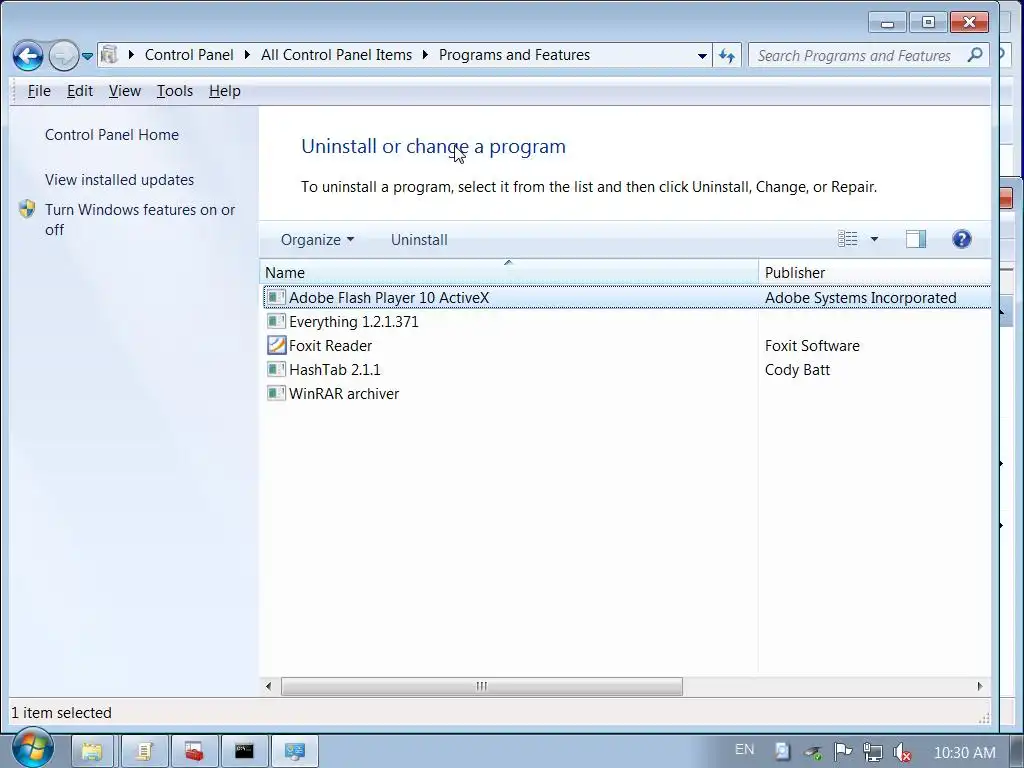The width and height of the screenshot is (1024, 768).
Task: Open help via the blue question mark
Action: (961, 239)
